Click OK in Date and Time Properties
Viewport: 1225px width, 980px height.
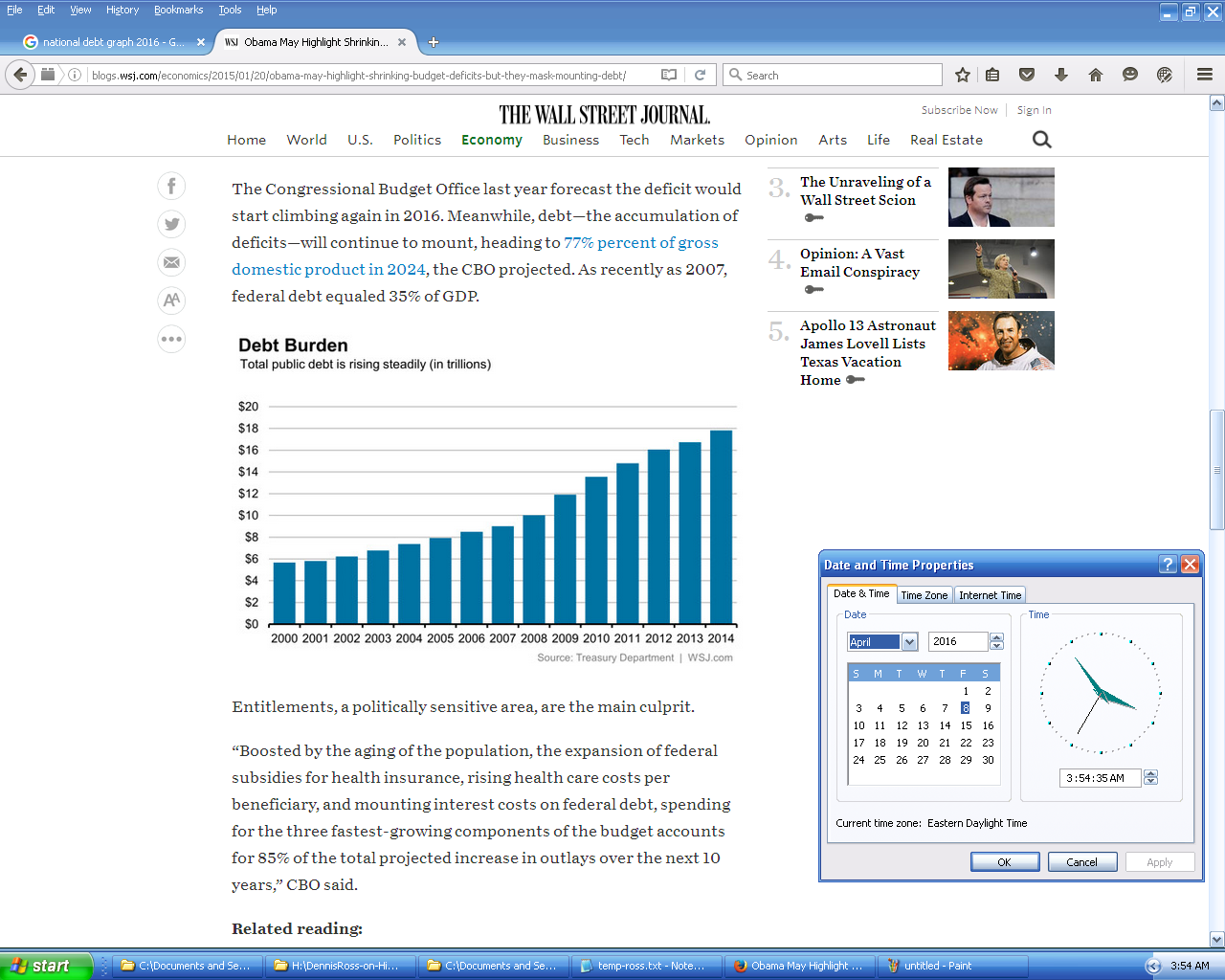1005,862
